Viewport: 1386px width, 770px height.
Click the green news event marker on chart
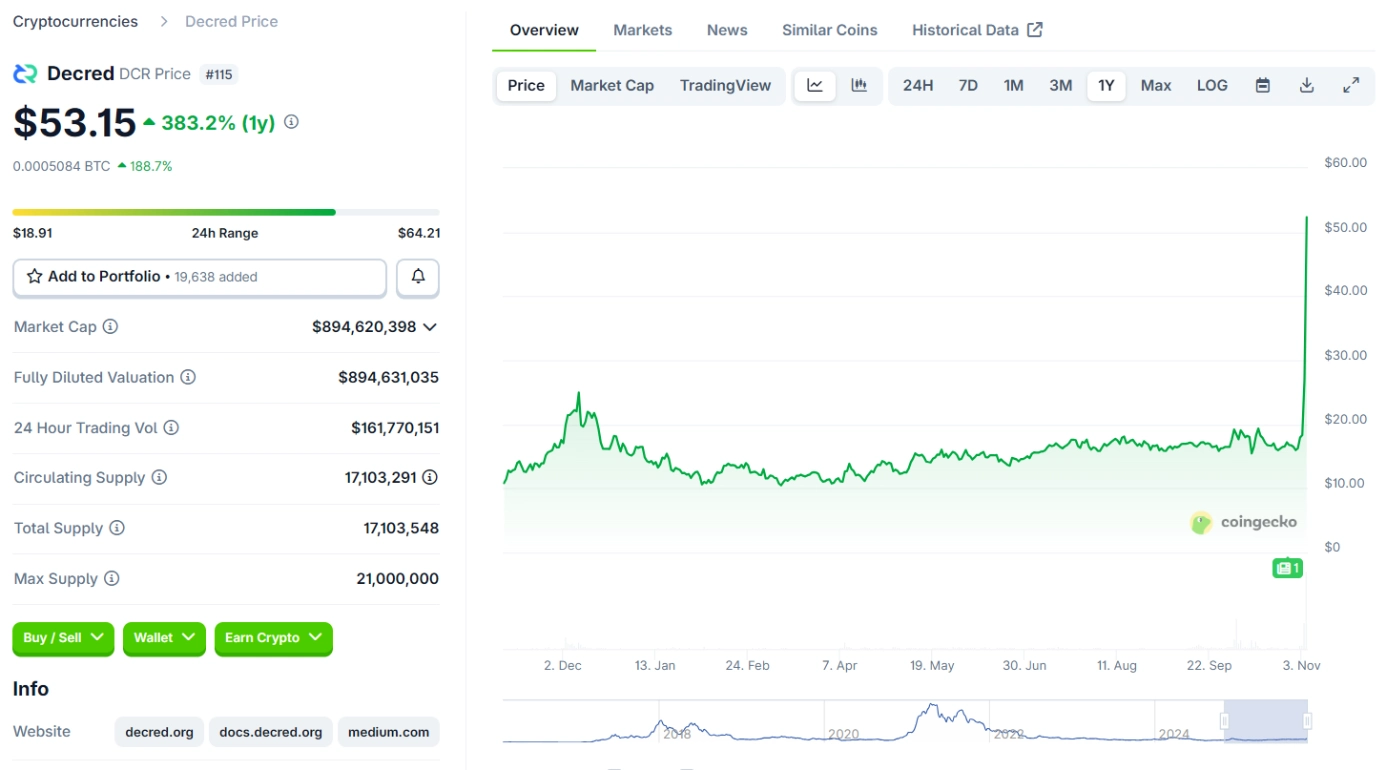1287,568
